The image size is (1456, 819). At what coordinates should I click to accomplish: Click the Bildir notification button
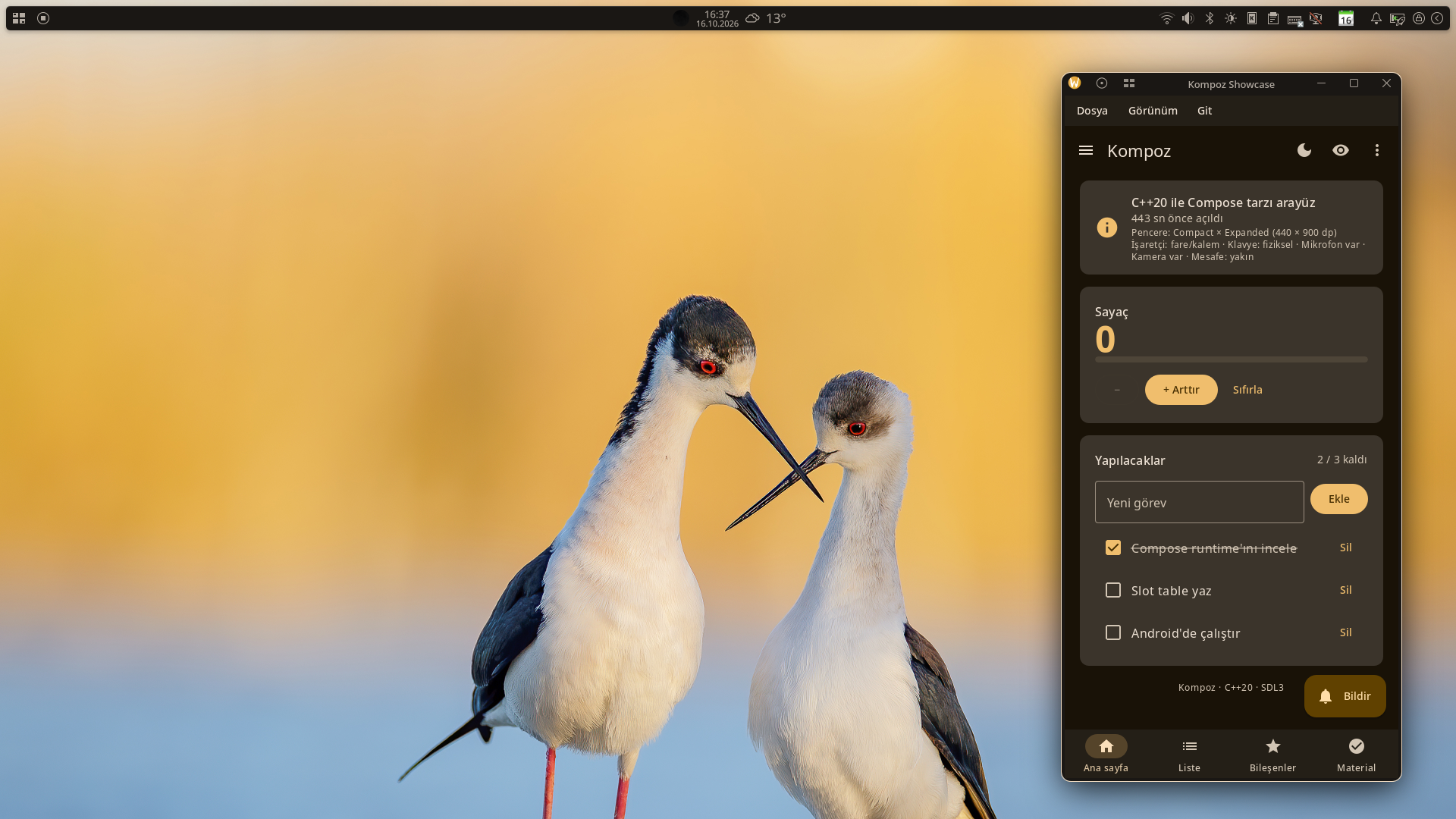[x=1345, y=696]
